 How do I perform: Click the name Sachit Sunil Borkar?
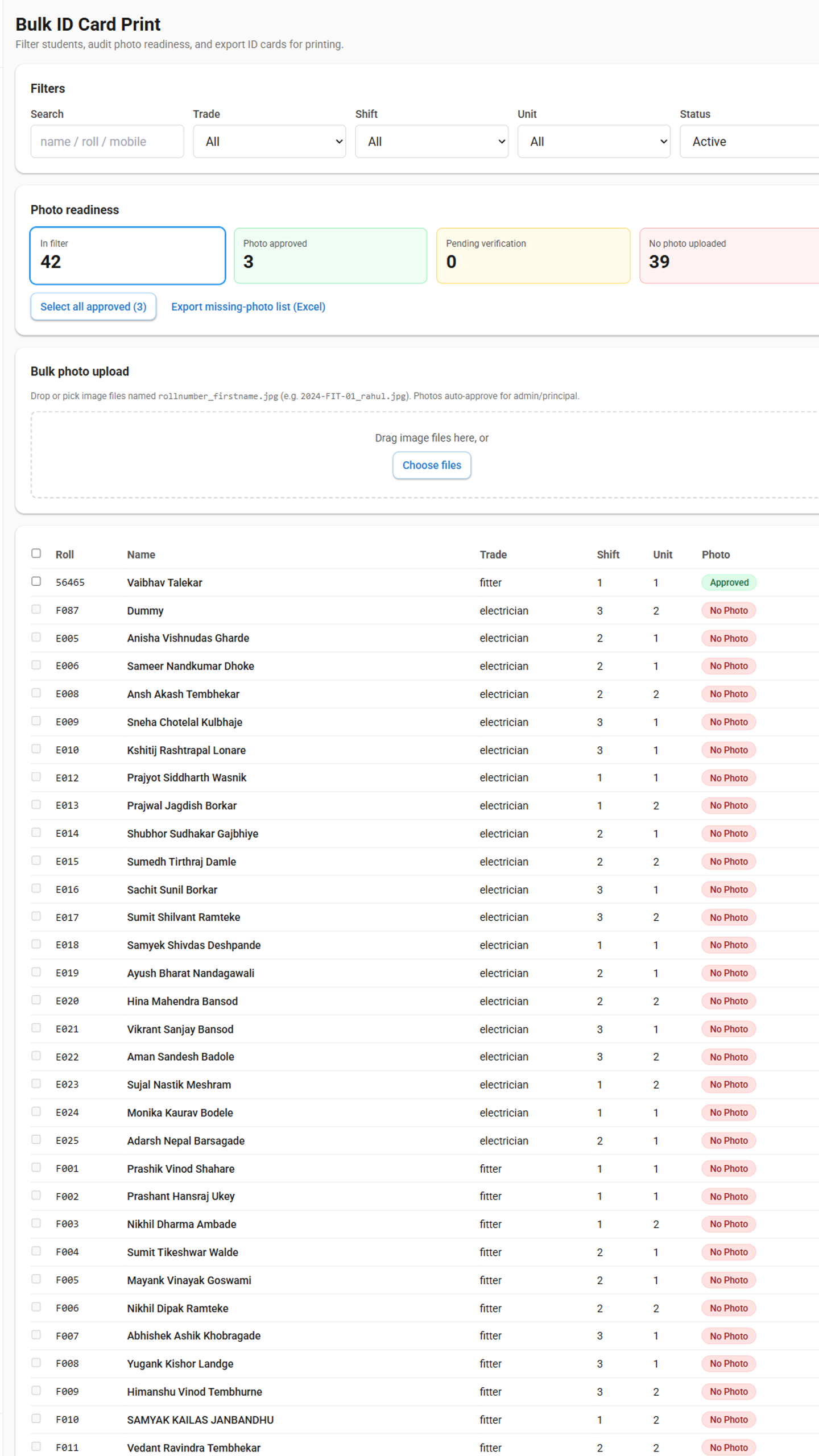point(172,890)
